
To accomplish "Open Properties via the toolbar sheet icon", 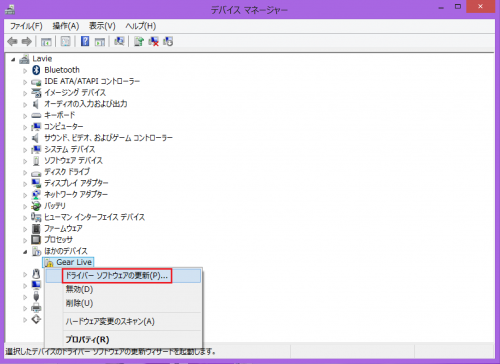I will (66, 42).
